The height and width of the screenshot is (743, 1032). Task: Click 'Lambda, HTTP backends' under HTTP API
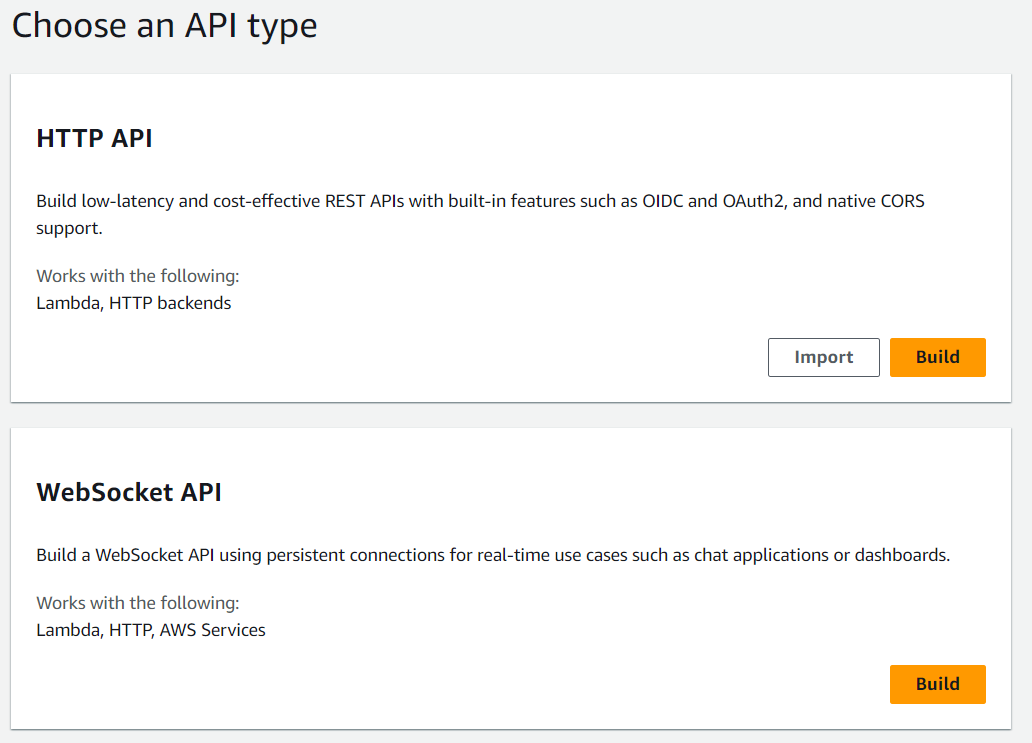[132, 302]
